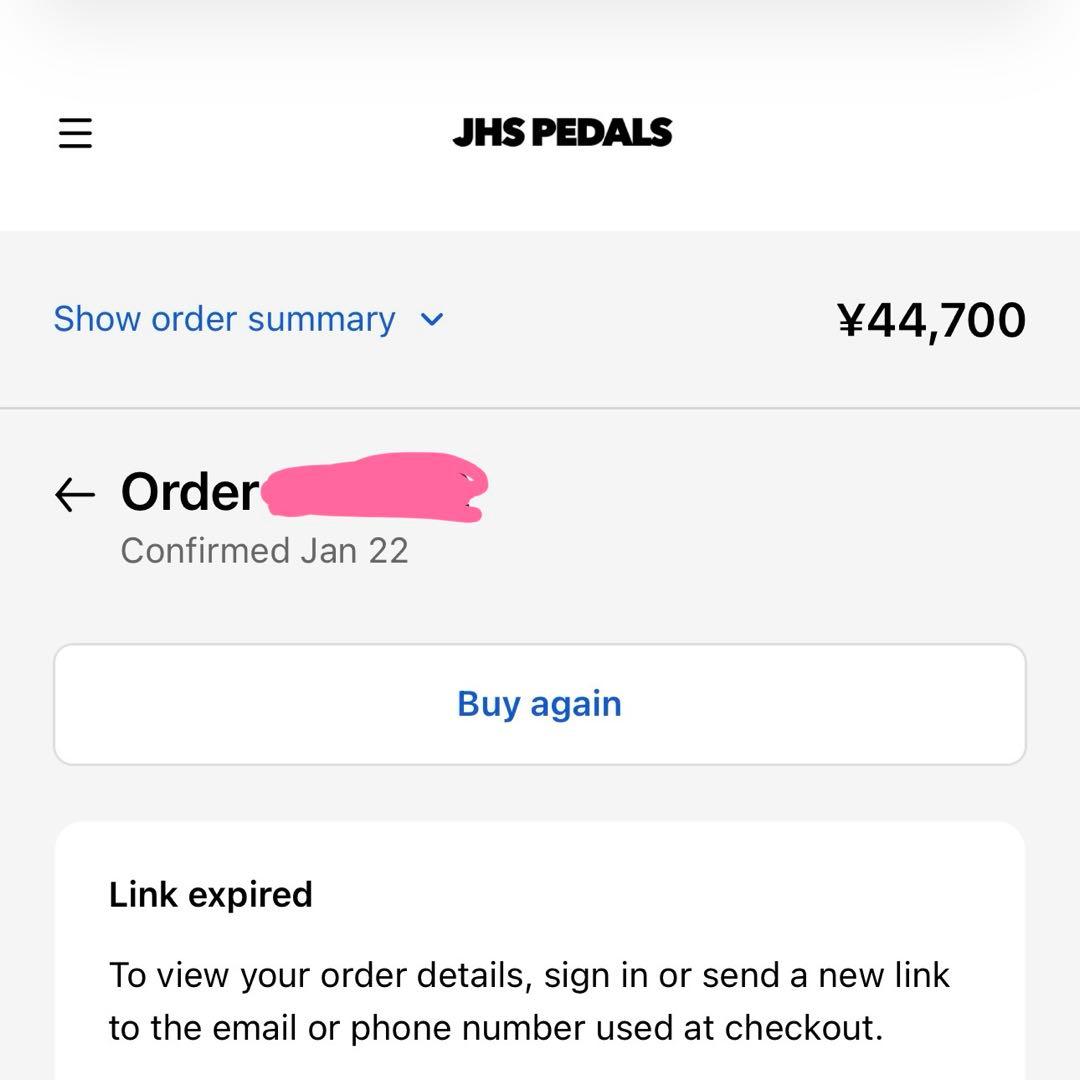Click the Link expired heading
The height and width of the screenshot is (1080, 1080).
click(210, 894)
